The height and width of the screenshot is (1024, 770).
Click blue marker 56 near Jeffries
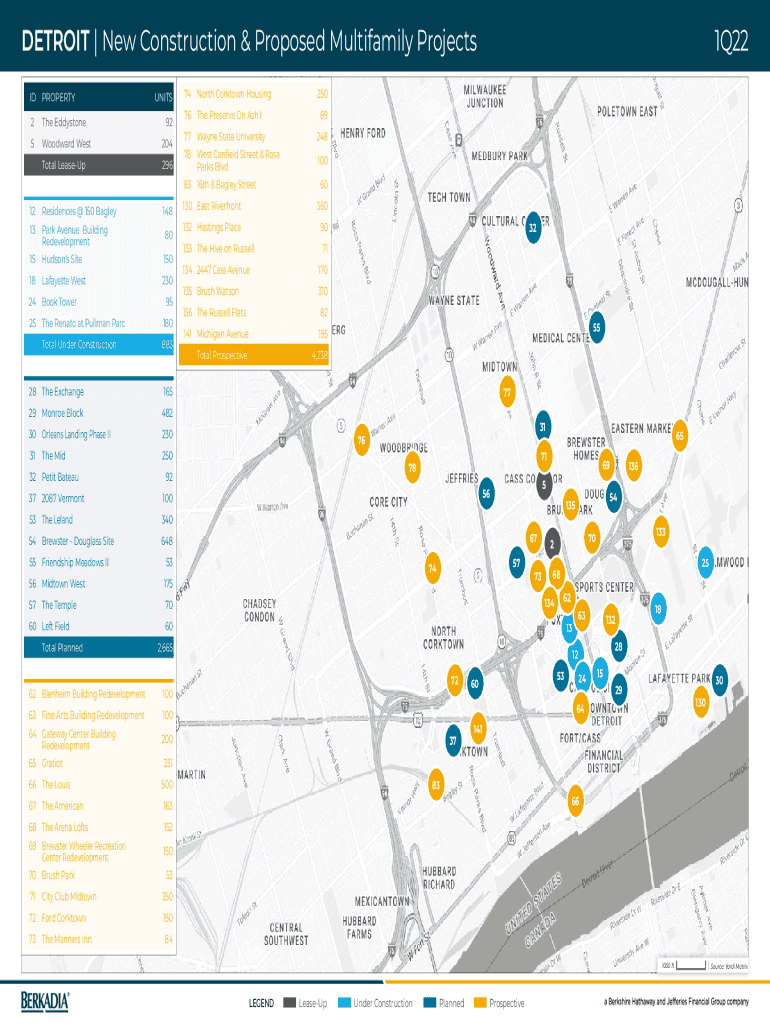point(486,494)
